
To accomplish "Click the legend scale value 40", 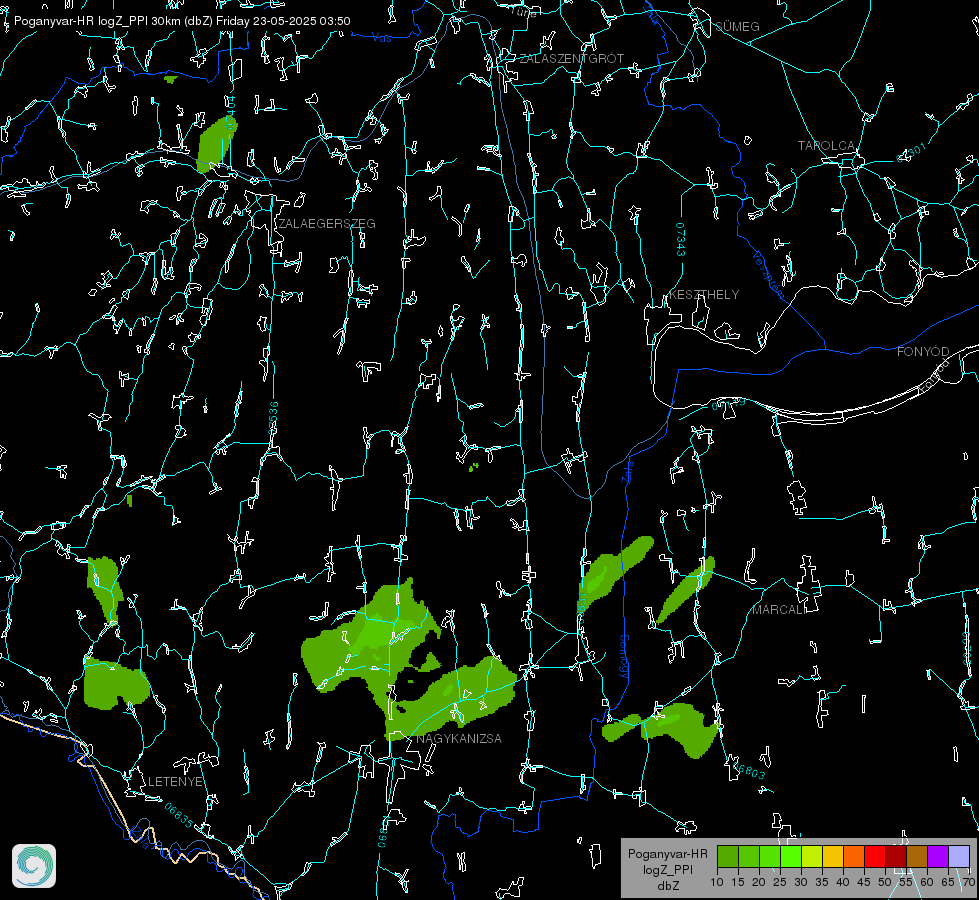I will [843, 882].
